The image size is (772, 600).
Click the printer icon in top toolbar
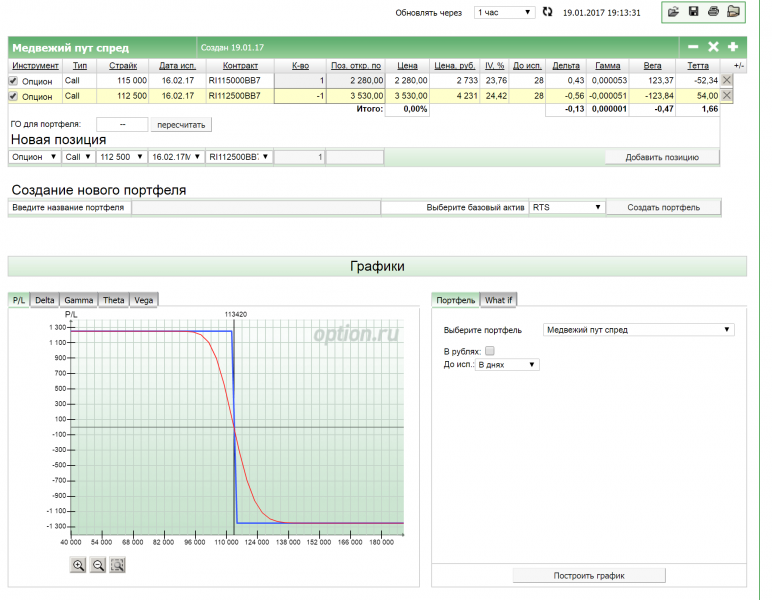point(713,12)
